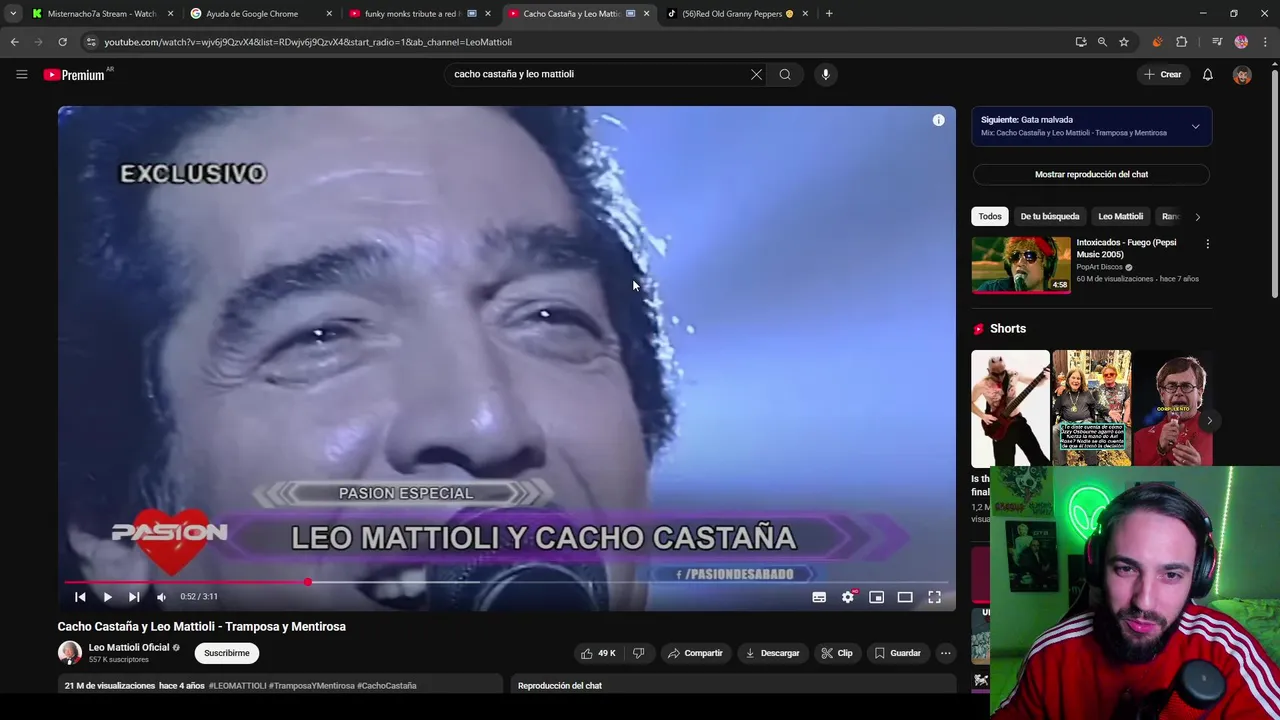The width and height of the screenshot is (1280, 720).
Task: Toggle subtitles in the player
Action: 819,597
